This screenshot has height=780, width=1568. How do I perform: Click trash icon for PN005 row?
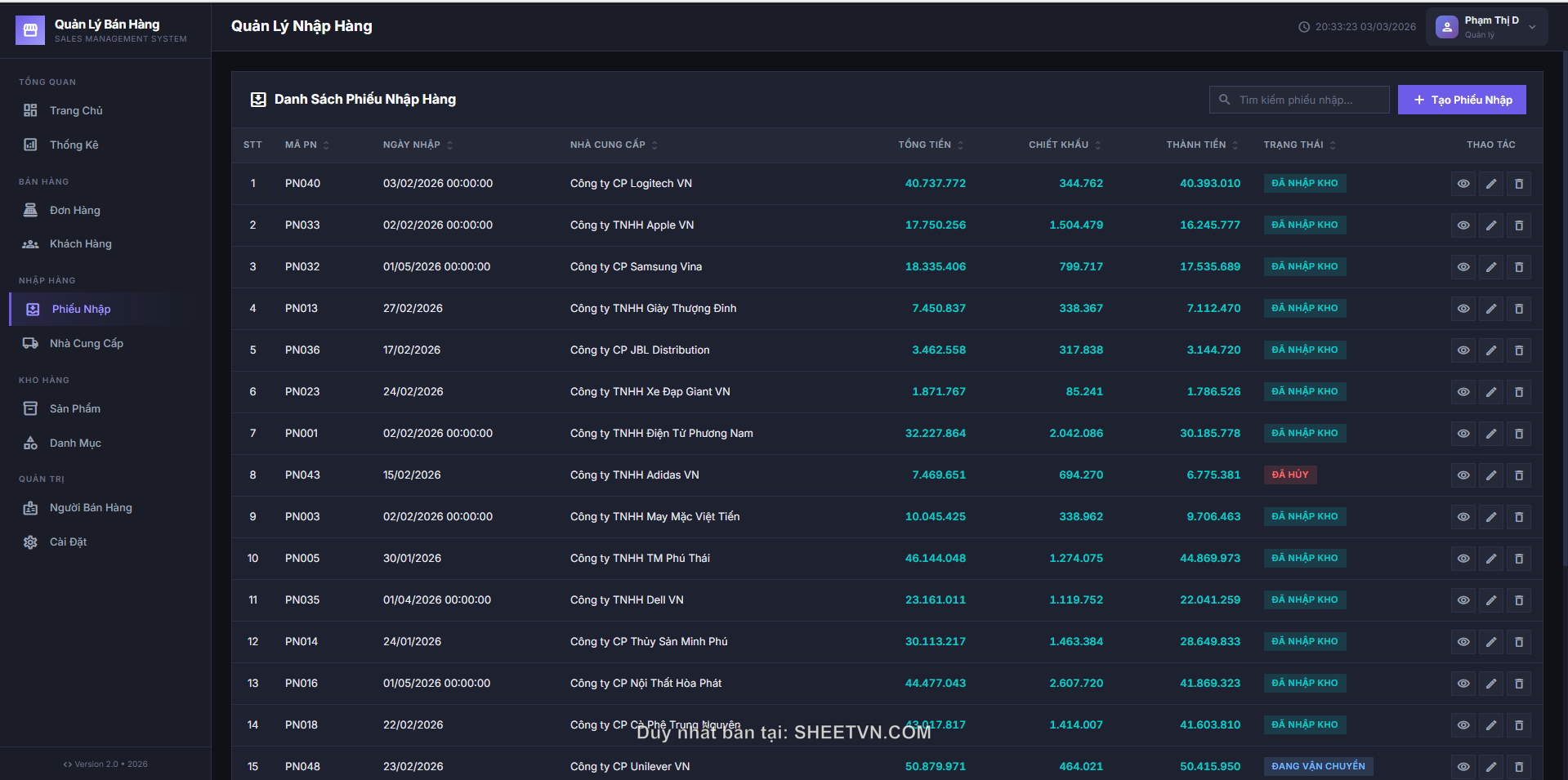click(1518, 559)
